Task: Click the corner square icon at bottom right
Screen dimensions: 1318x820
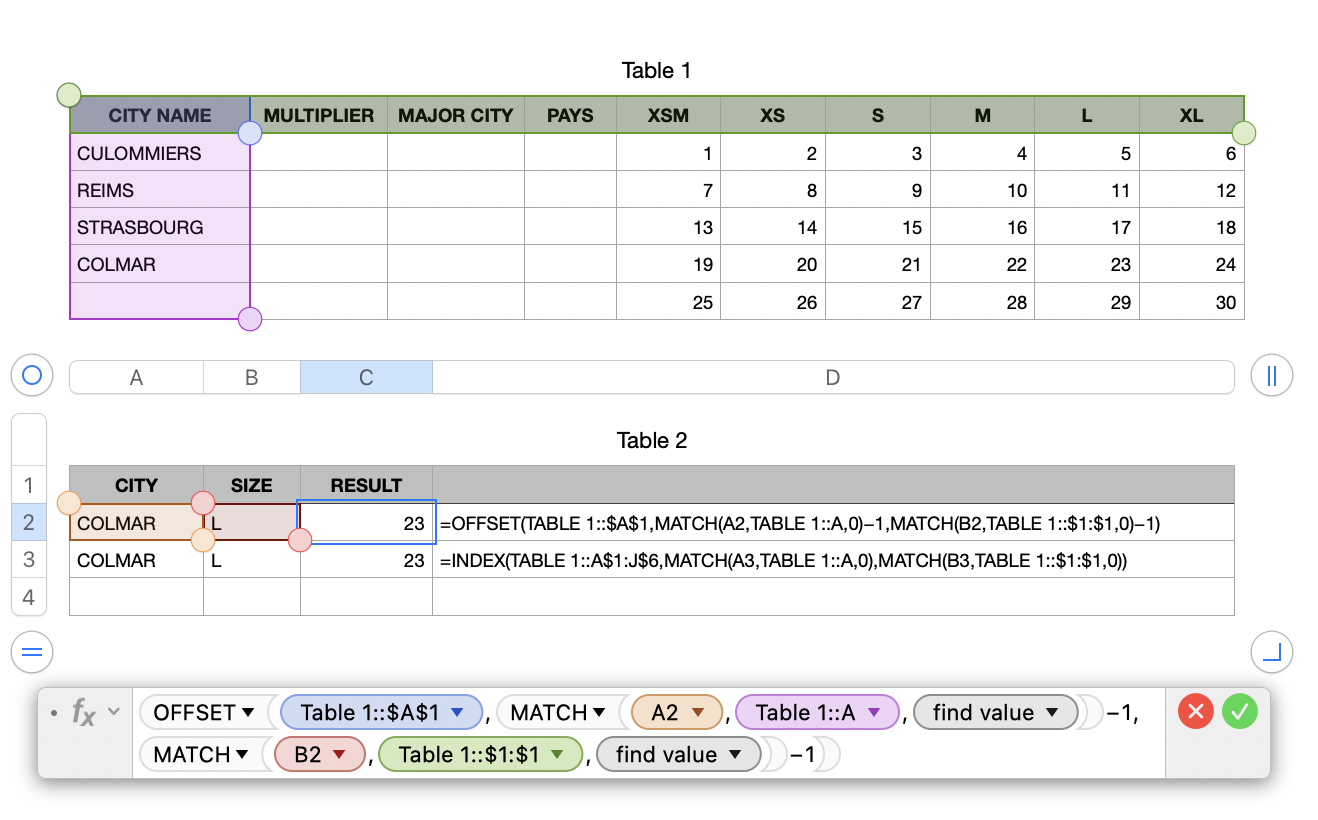Action: (1271, 652)
